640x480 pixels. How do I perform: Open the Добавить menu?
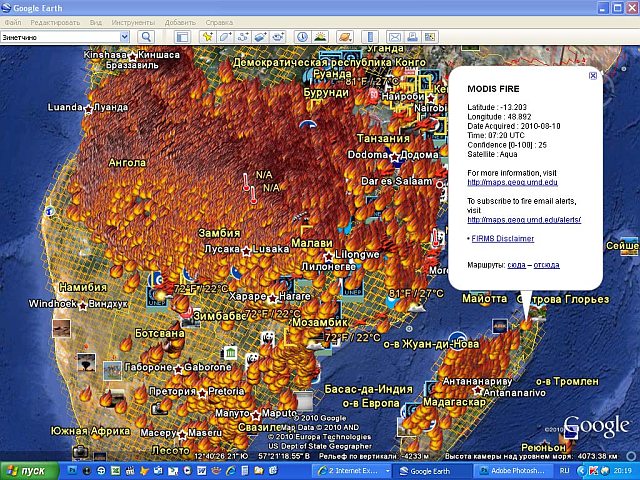180,22
